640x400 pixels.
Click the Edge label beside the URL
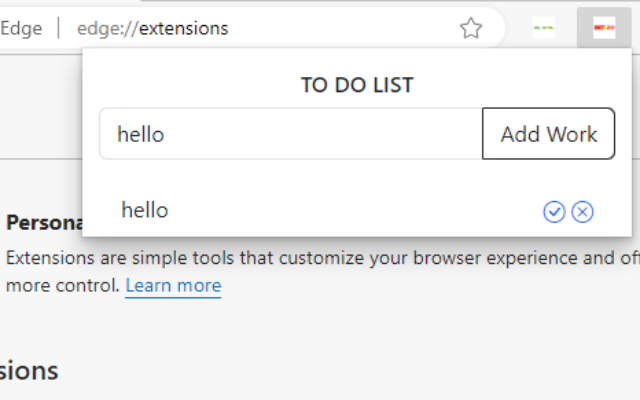(x=21, y=28)
